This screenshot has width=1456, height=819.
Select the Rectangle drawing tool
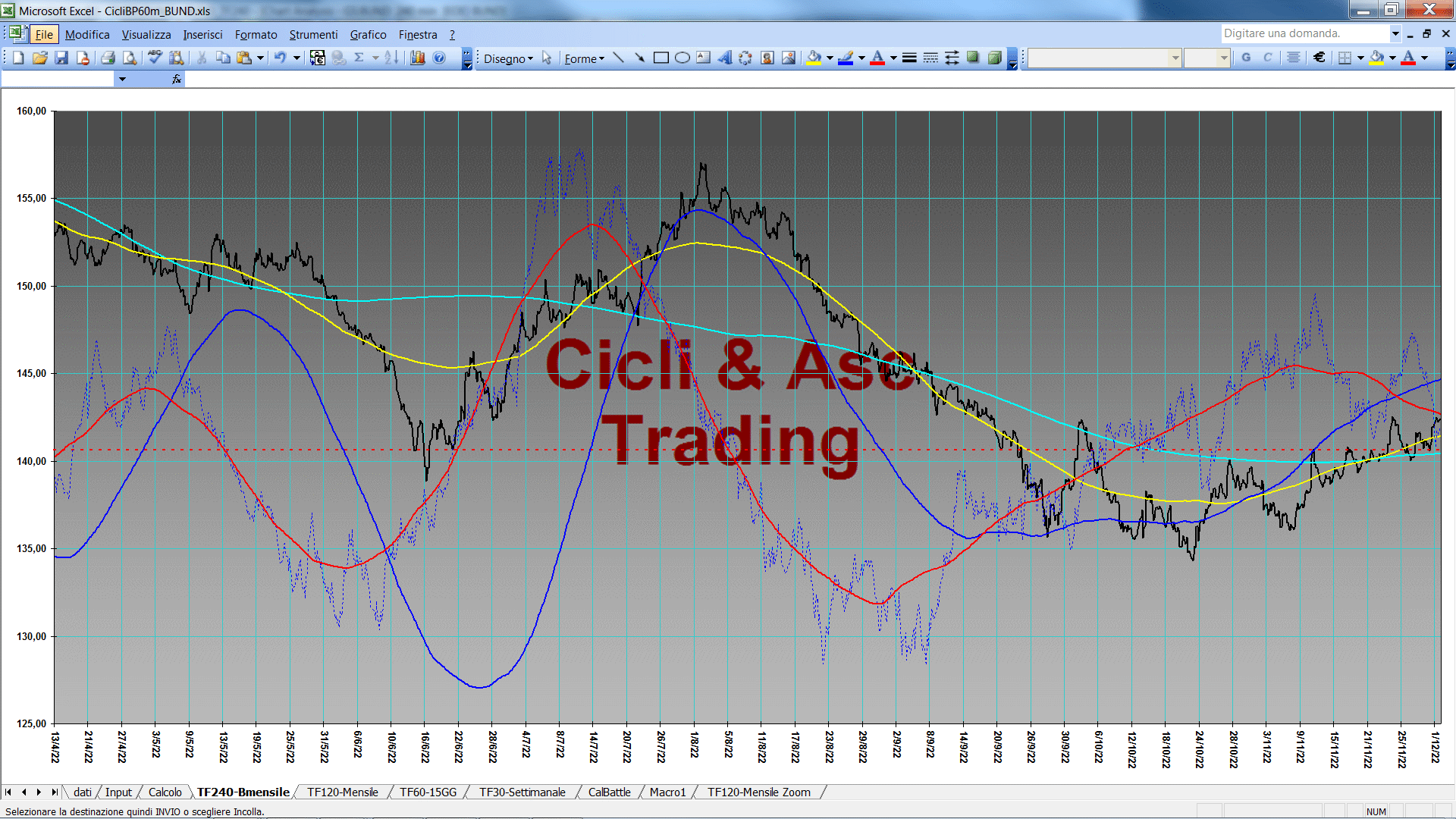(x=661, y=58)
